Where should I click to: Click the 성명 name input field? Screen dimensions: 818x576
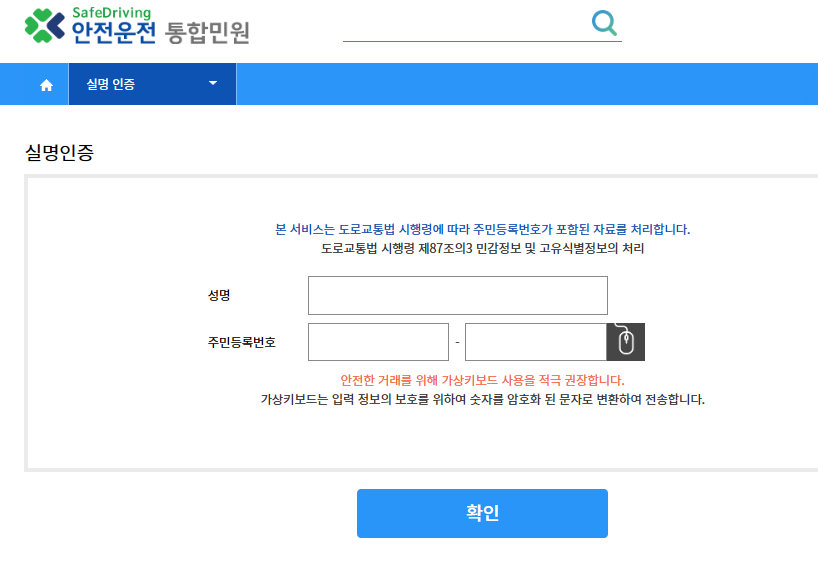point(458,295)
